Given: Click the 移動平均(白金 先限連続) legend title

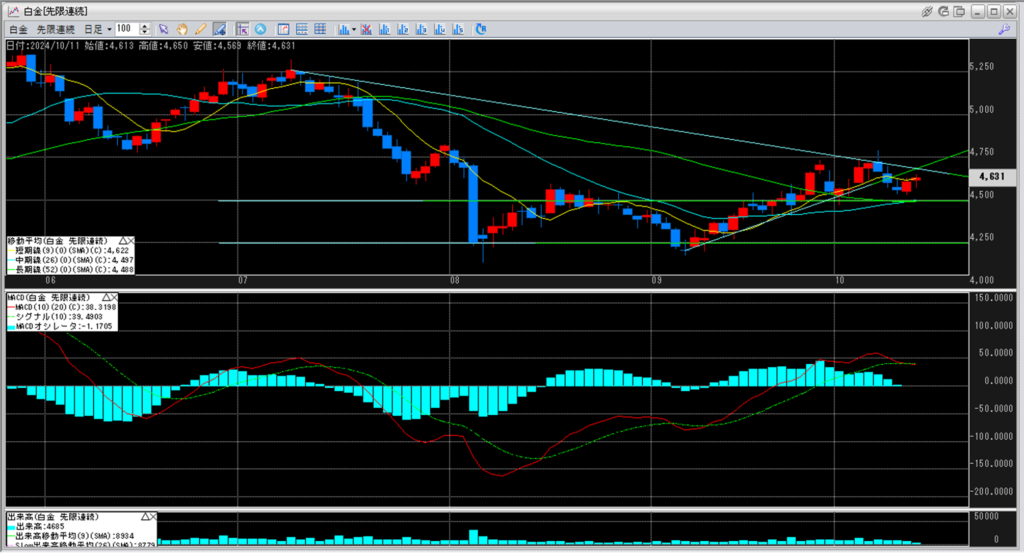Looking at the screenshot, I should 57,241.
